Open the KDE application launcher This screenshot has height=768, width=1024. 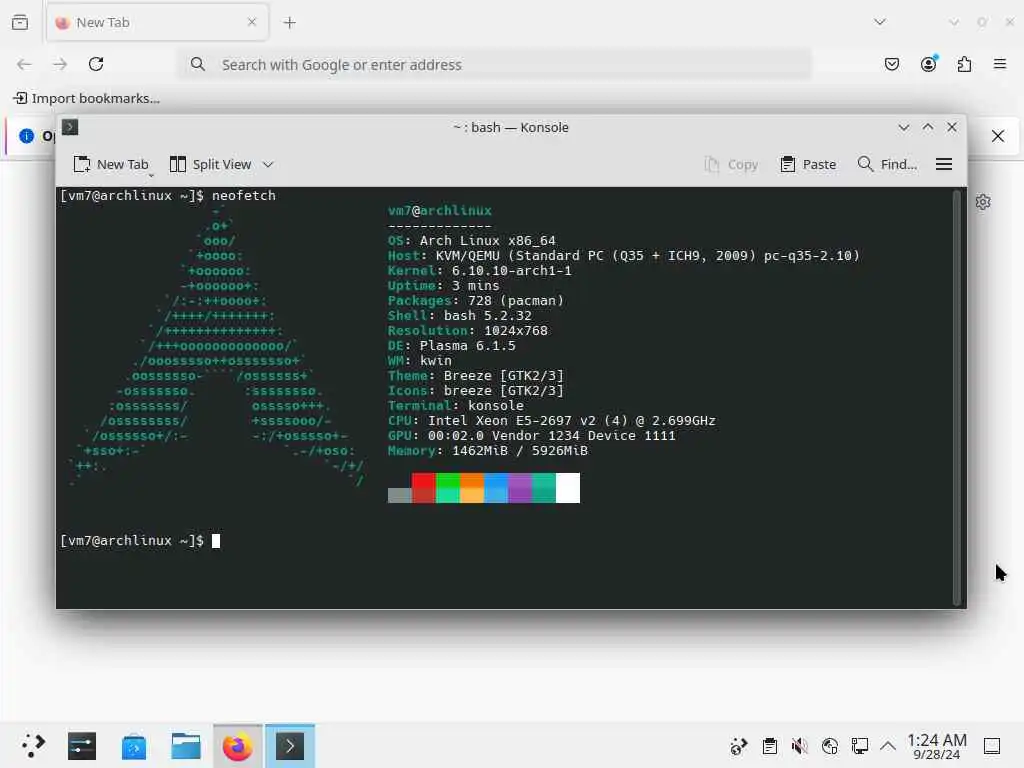32,746
